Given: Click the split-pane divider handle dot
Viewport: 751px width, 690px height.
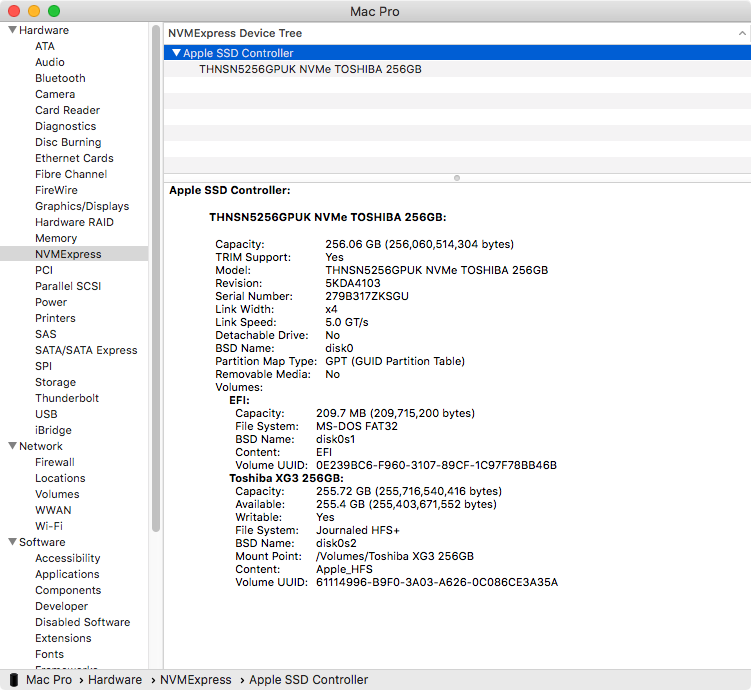Looking at the screenshot, I should point(457,178).
